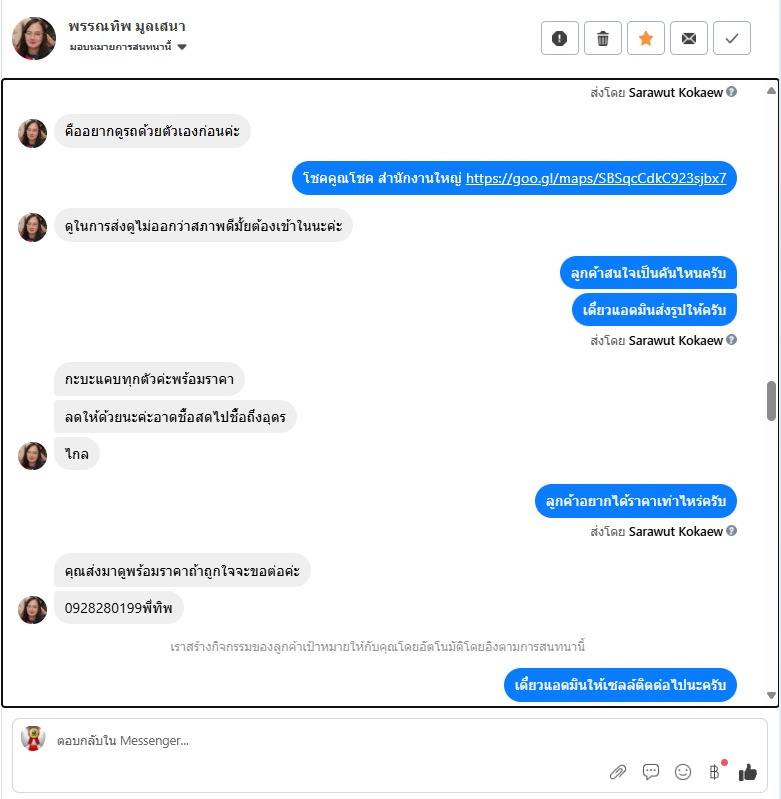Send a thumbs up like
Viewport: 781px width, 799px height.
tap(747, 773)
